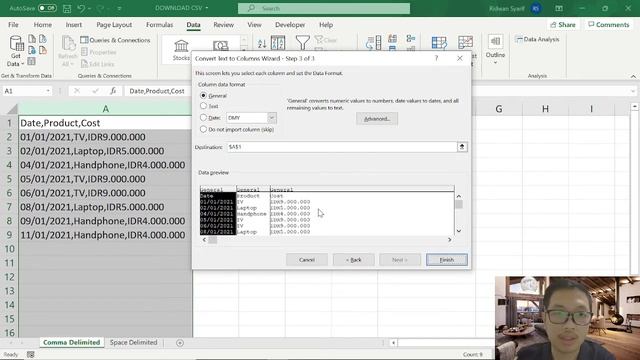Click the collapse dialog icon beside Destination
The image size is (640, 360).
click(x=462, y=147)
